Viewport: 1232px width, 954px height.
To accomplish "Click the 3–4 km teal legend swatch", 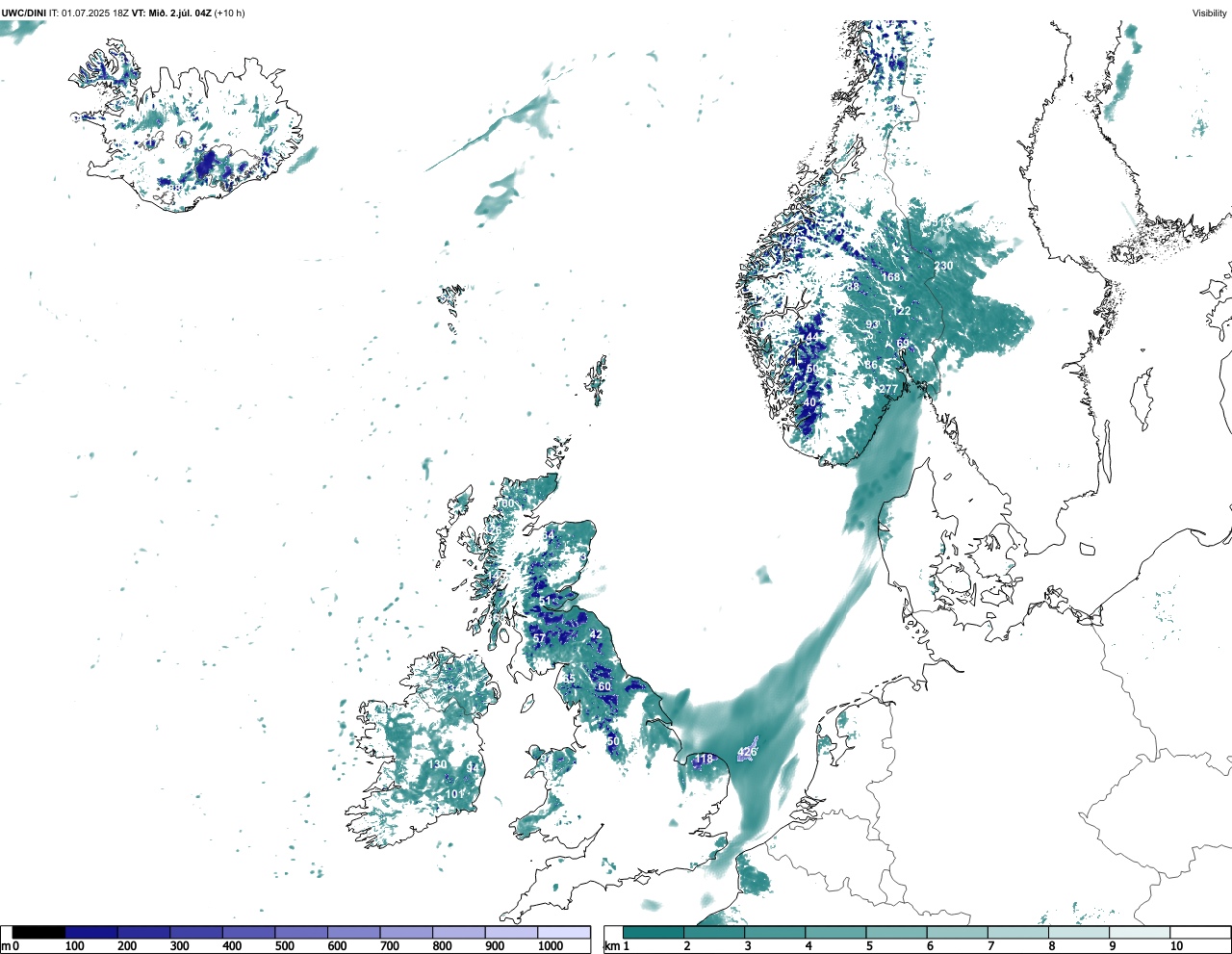I will pos(775,933).
